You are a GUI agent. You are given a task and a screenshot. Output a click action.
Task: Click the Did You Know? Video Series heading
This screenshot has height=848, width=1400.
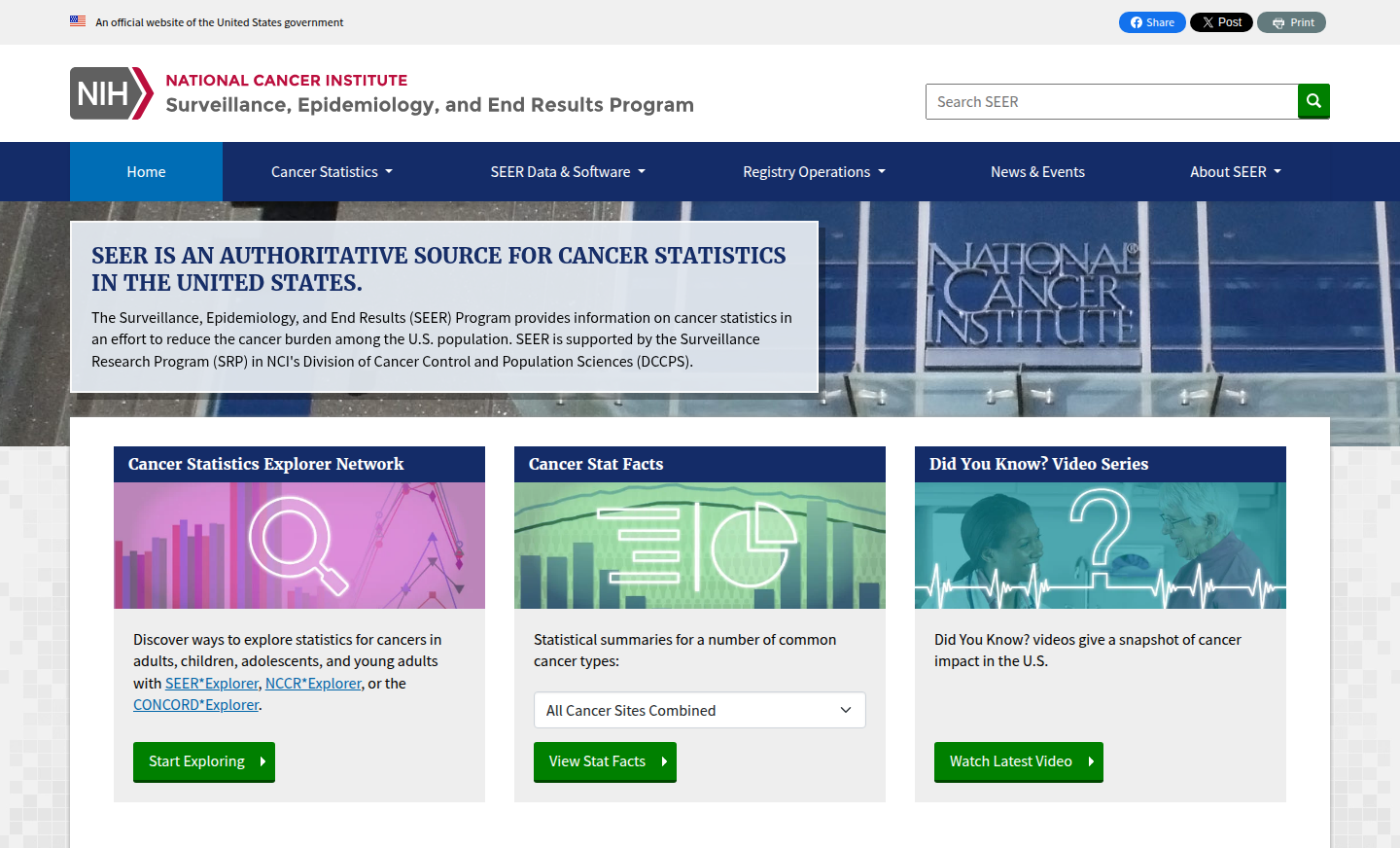click(1038, 464)
